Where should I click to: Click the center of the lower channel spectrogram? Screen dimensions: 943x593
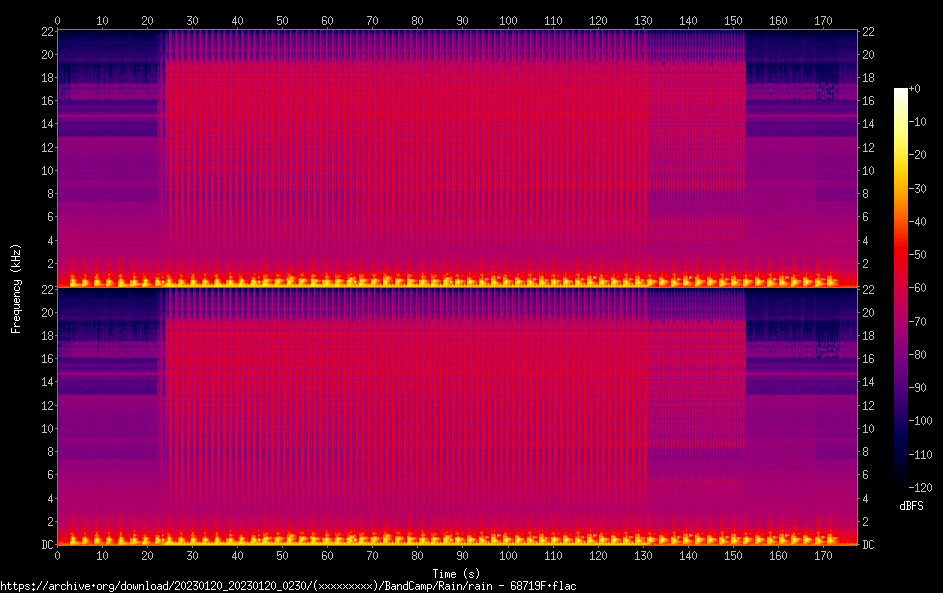pos(457,416)
